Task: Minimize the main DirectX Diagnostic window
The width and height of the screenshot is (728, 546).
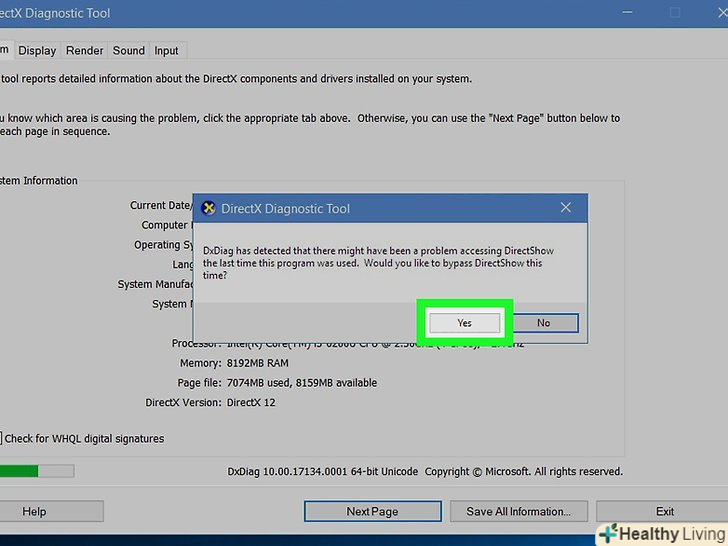Action: tap(628, 12)
